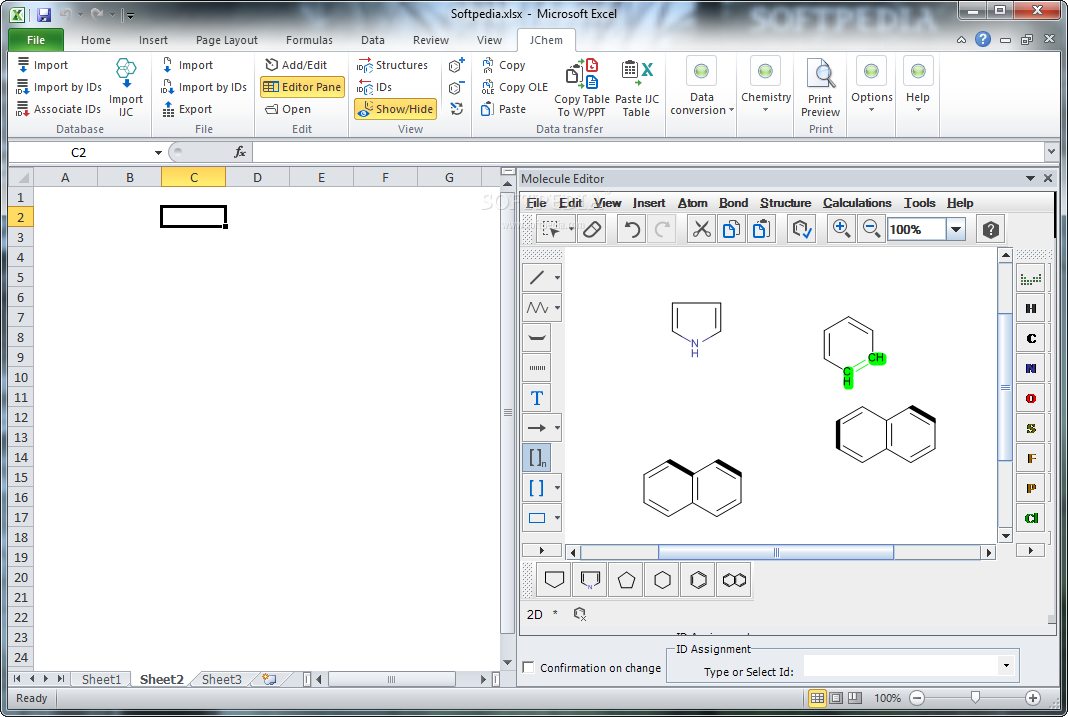1068x717 pixels.
Task: Open the Molecule Editor help icon
Action: pos(990,229)
